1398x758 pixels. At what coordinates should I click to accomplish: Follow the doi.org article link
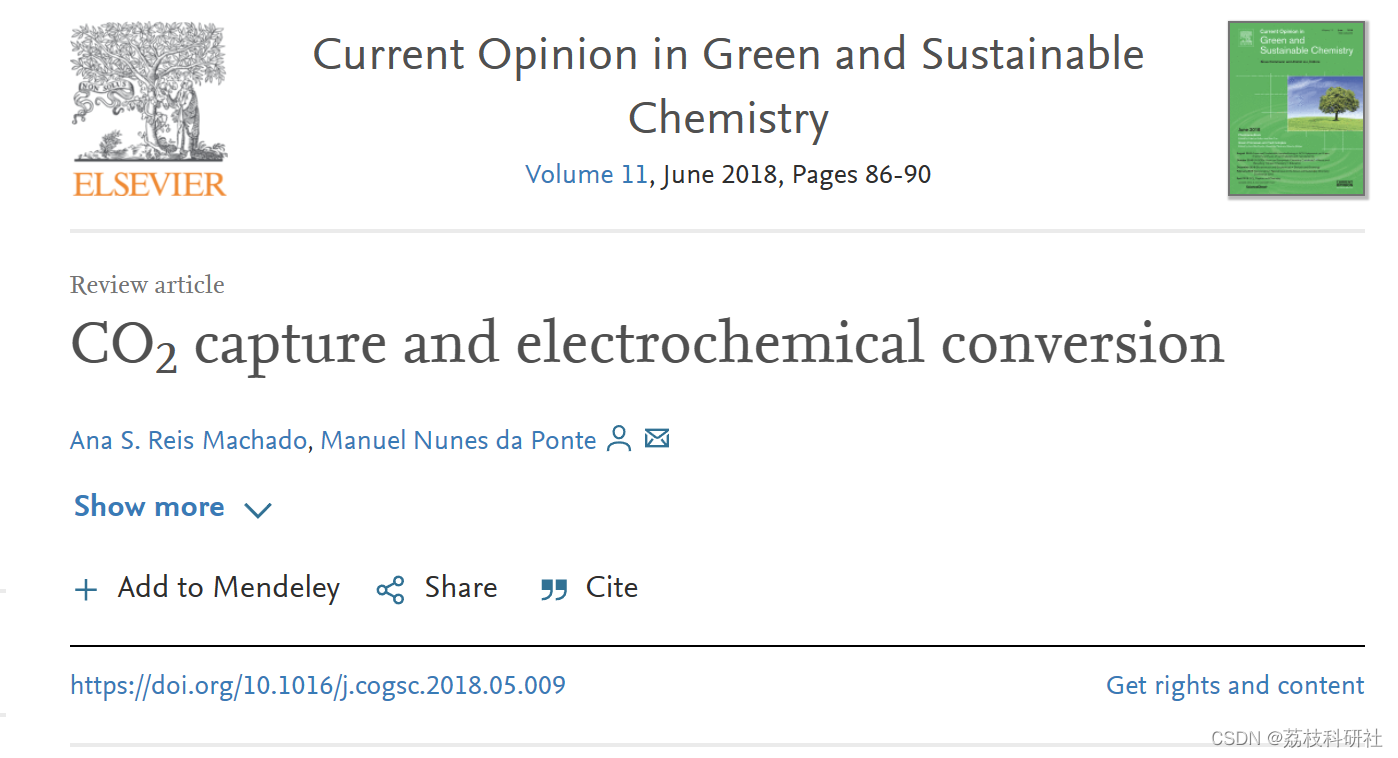pyautogui.click(x=317, y=685)
